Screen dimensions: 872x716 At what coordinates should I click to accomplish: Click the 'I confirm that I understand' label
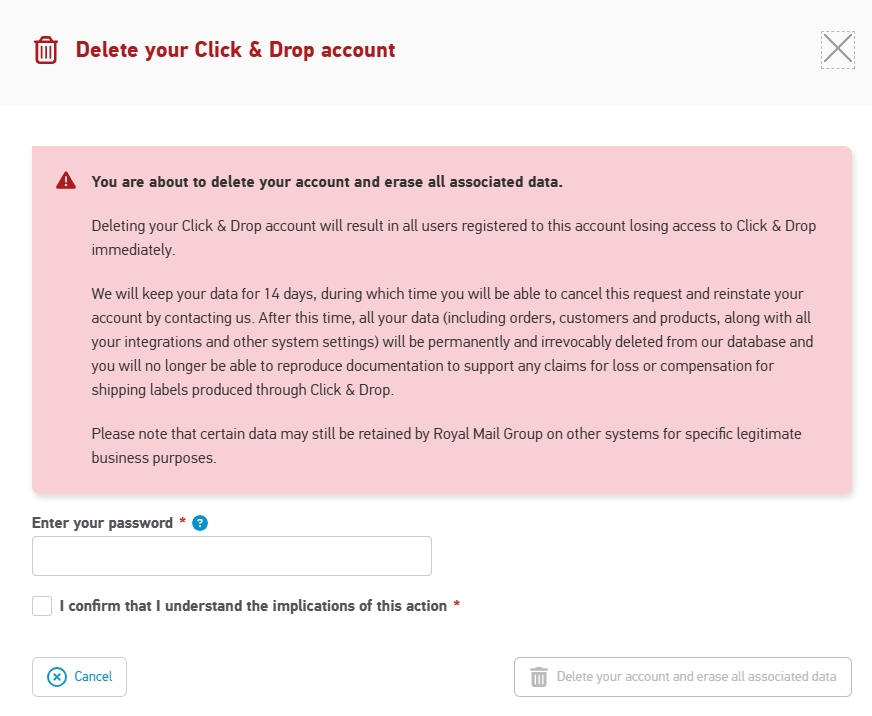(x=253, y=606)
